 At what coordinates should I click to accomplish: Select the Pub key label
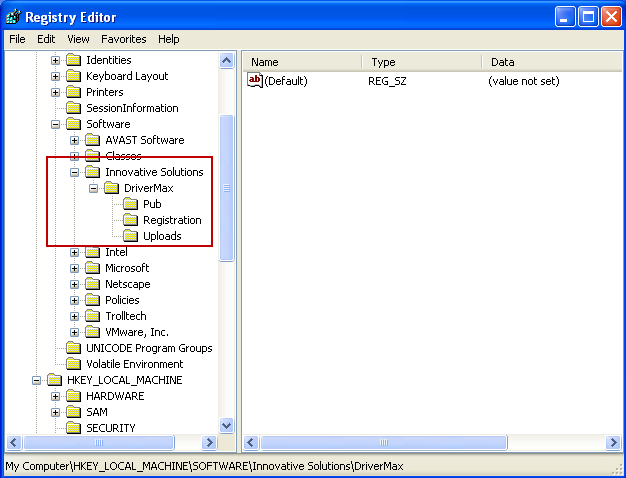point(152,204)
